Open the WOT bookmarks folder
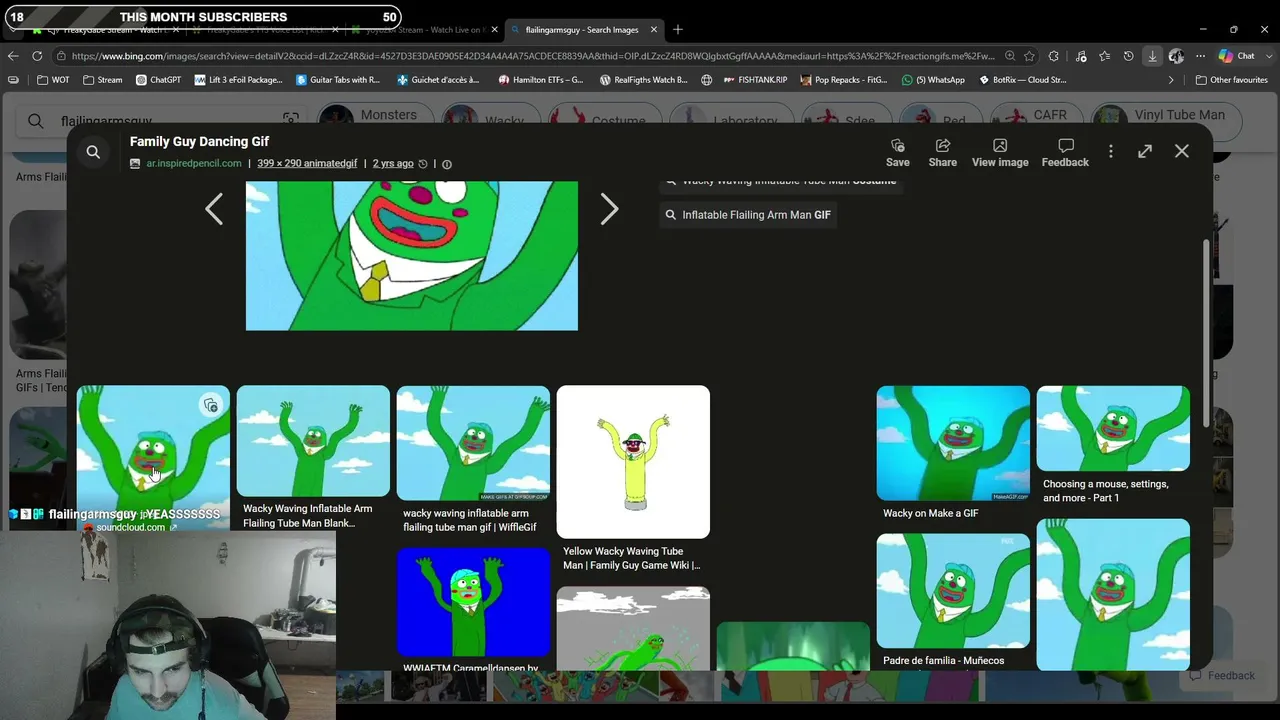Screen dimensions: 1280x720 point(53,80)
